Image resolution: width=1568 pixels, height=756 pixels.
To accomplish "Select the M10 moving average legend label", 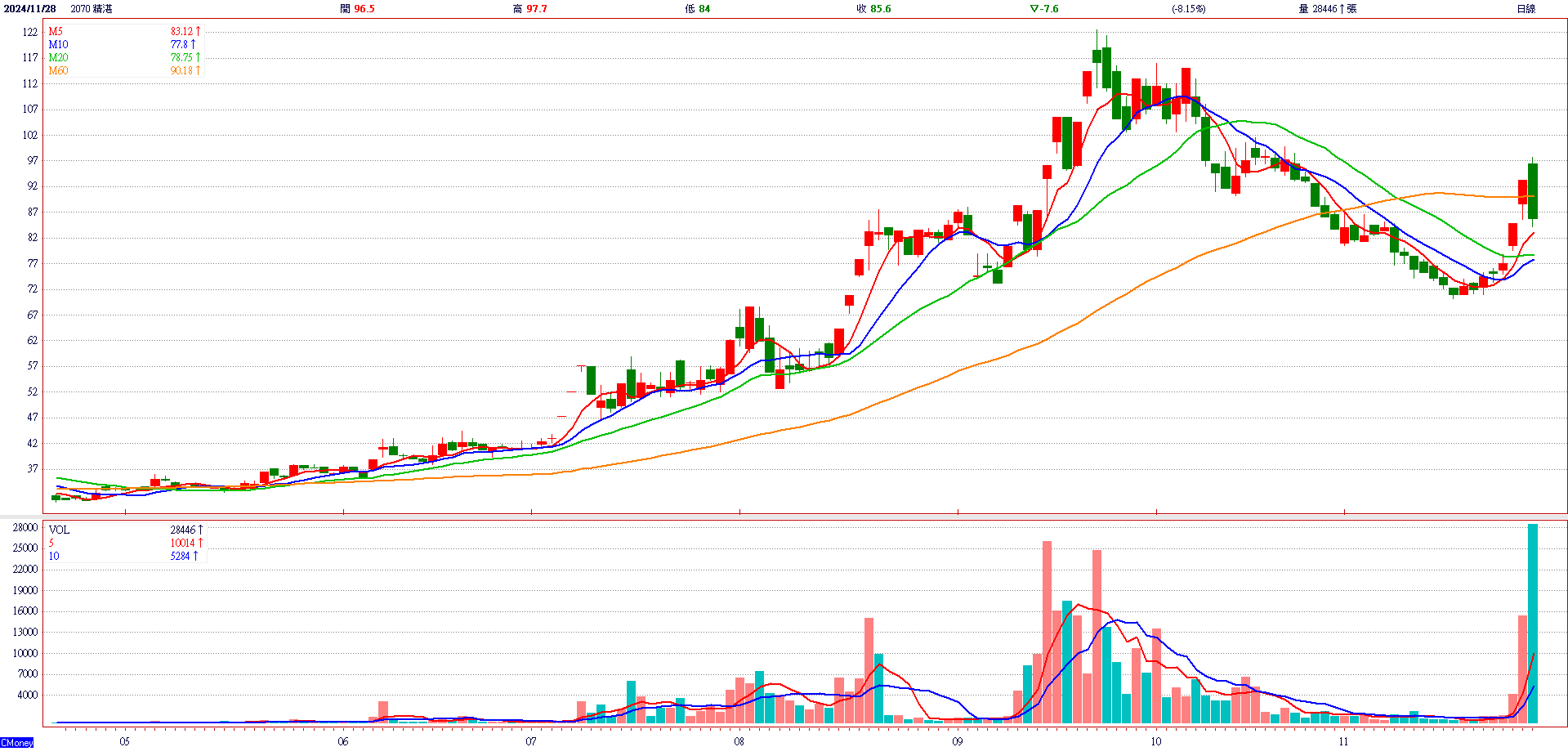I will [x=58, y=45].
